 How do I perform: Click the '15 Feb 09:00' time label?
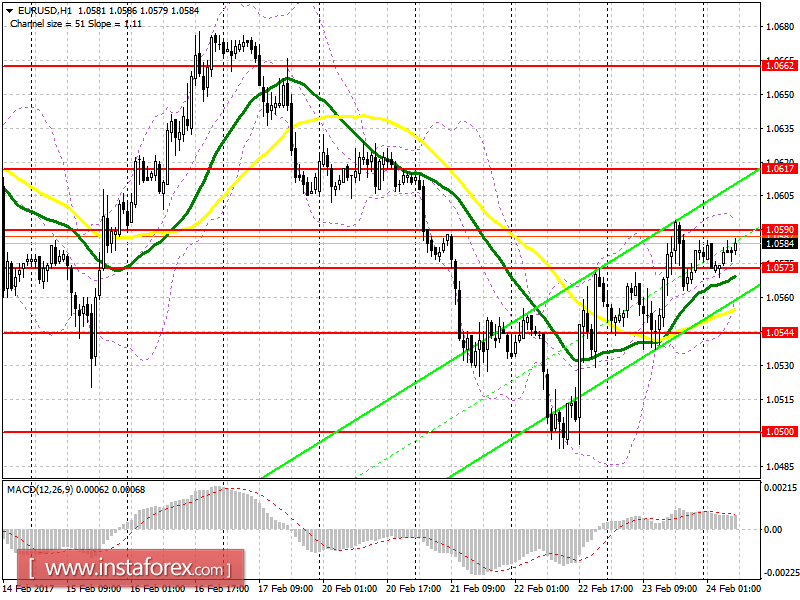click(x=94, y=588)
